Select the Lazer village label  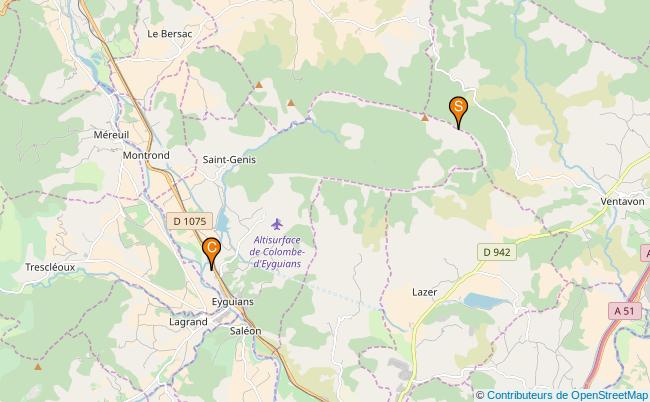424,292
